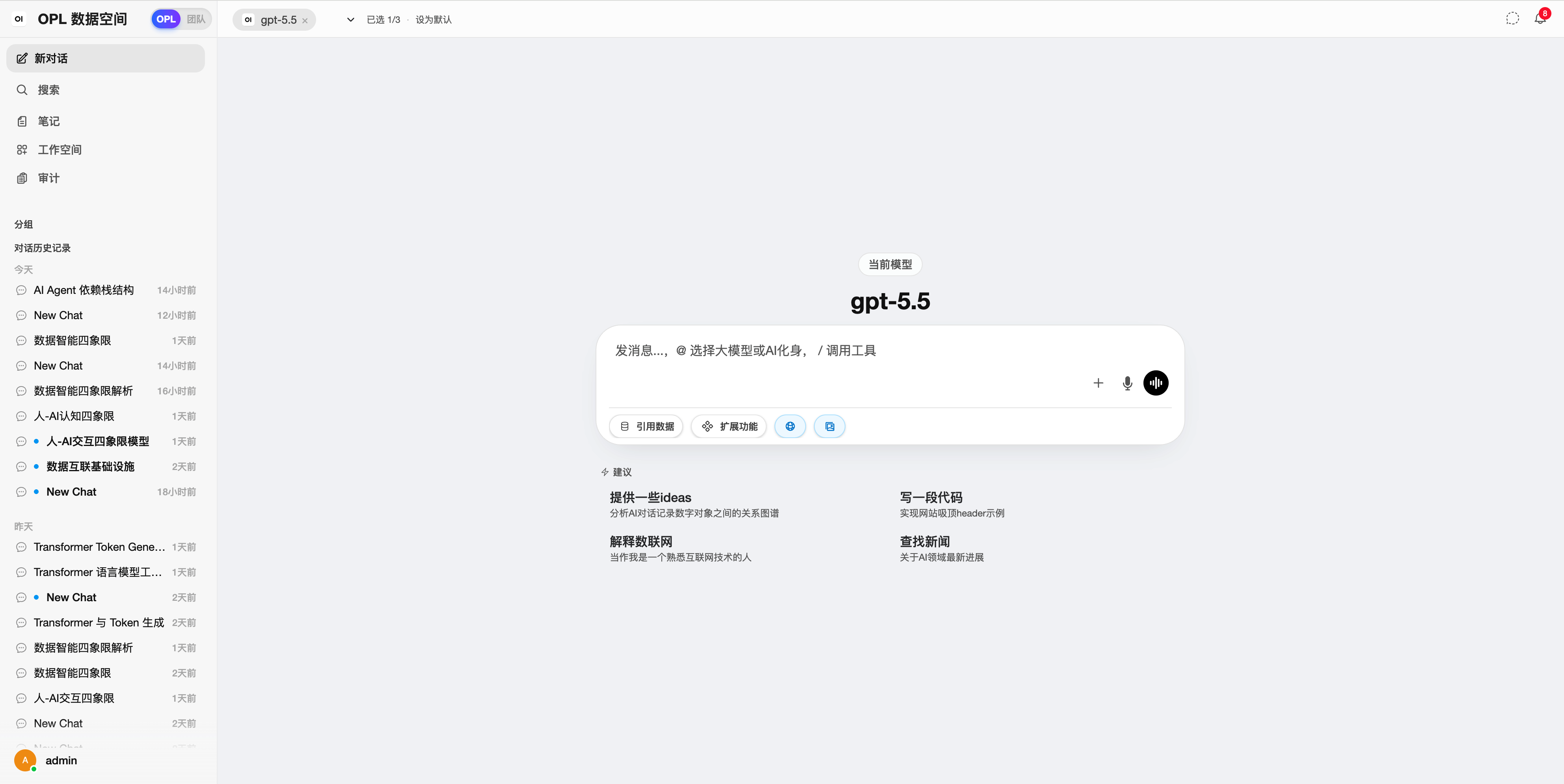The image size is (1564, 784).
Task: Select the OPL toggle pill
Action: coord(166,19)
